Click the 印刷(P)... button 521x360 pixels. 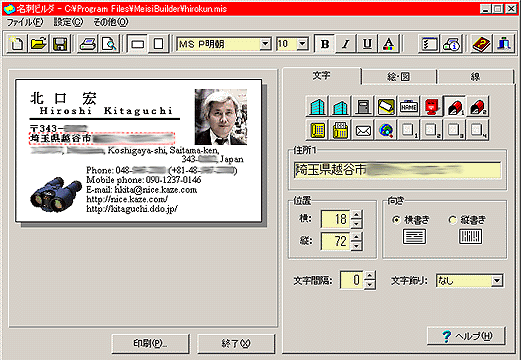[x=150, y=343]
